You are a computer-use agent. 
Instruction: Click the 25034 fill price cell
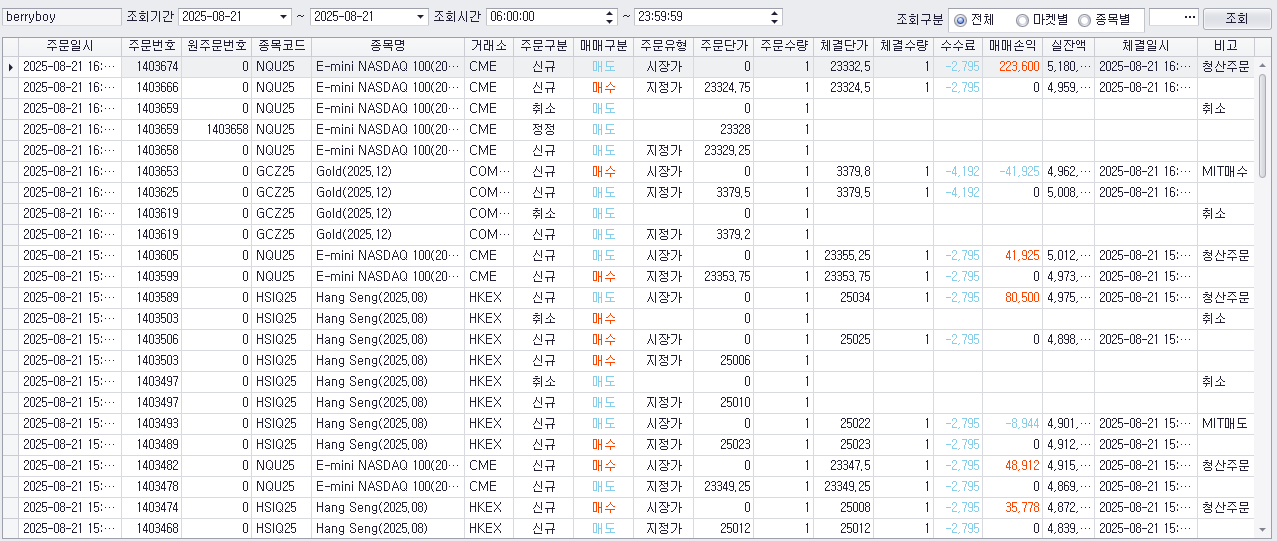tap(843, 297)
